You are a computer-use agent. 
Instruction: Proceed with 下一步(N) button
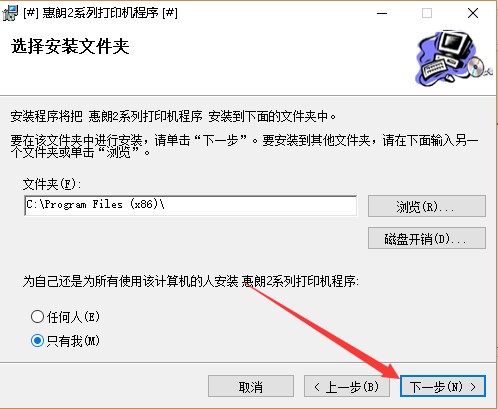443,386
